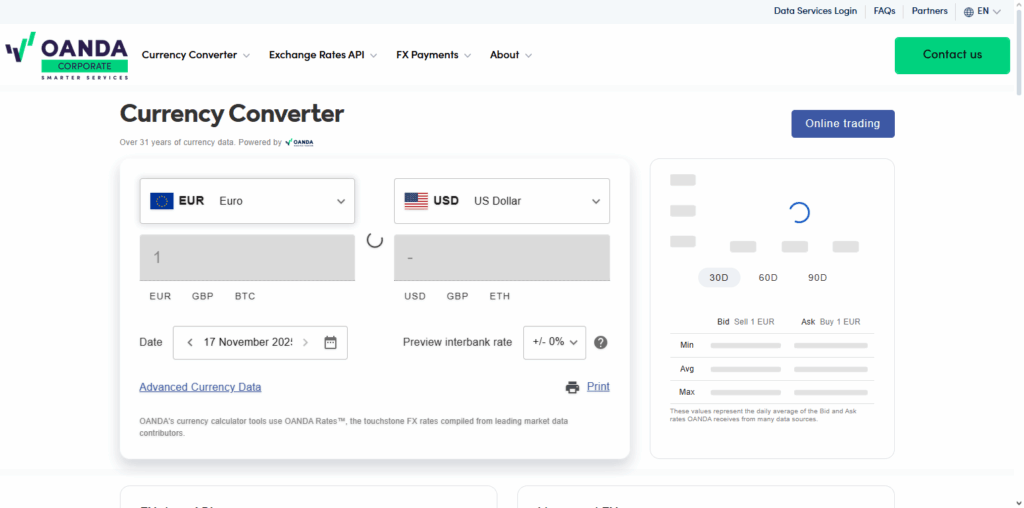Open the calendar date picker icon
This screenshot has height=508, width=1024.
(331, 342)
